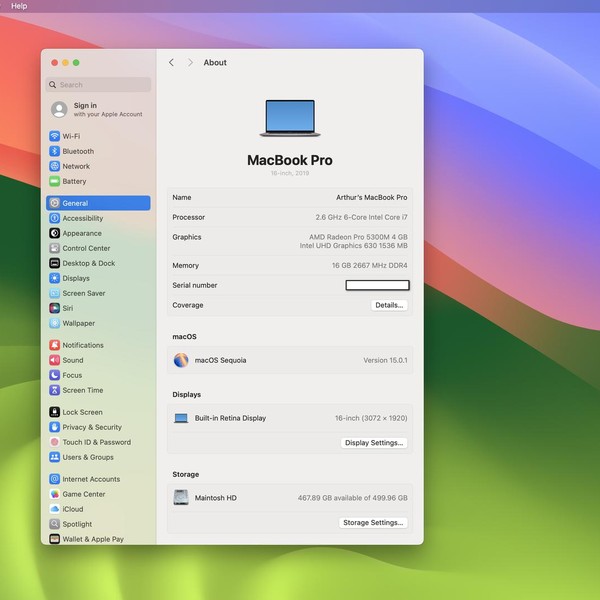600x600 pixels.
Task: Click text '467.89 GB available of 499.96 GB'
Action: click(x=352, y=498)
